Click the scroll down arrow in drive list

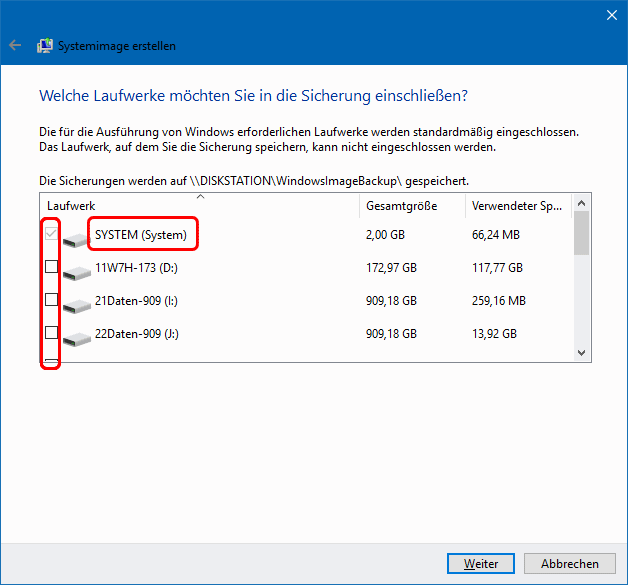[x=581, y=352]
